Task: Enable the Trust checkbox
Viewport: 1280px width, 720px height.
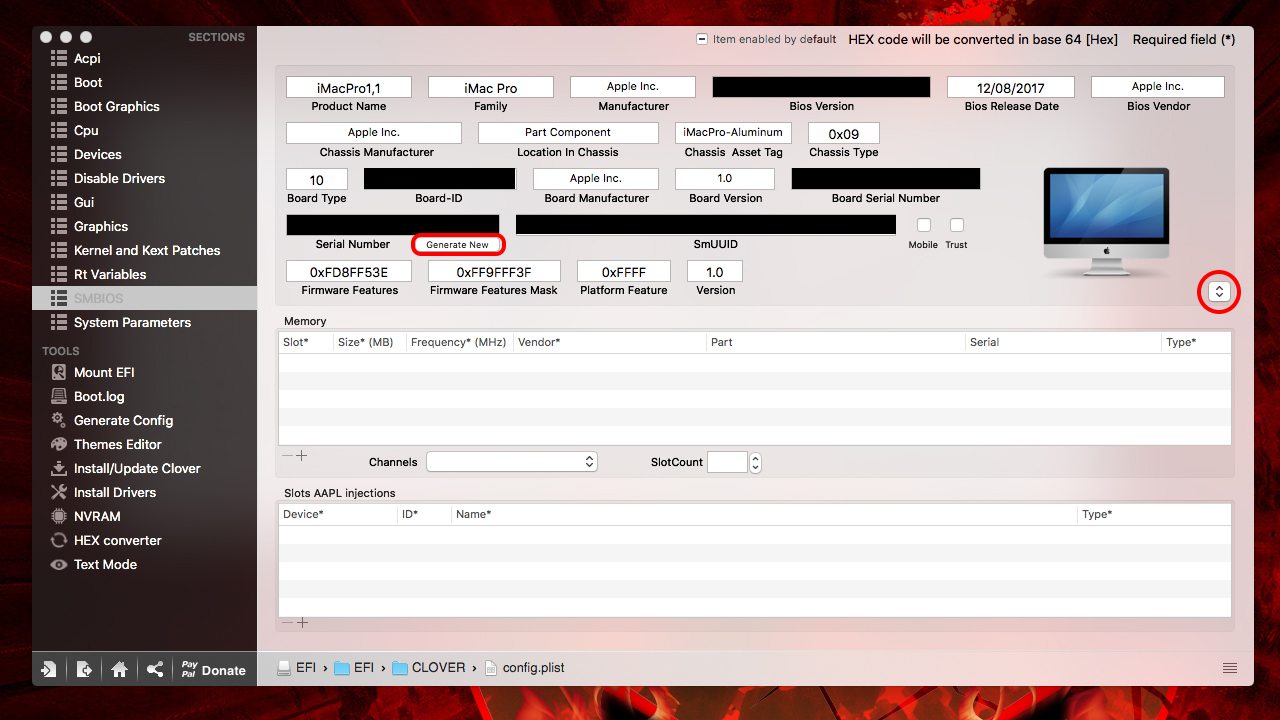Action: 957,225
